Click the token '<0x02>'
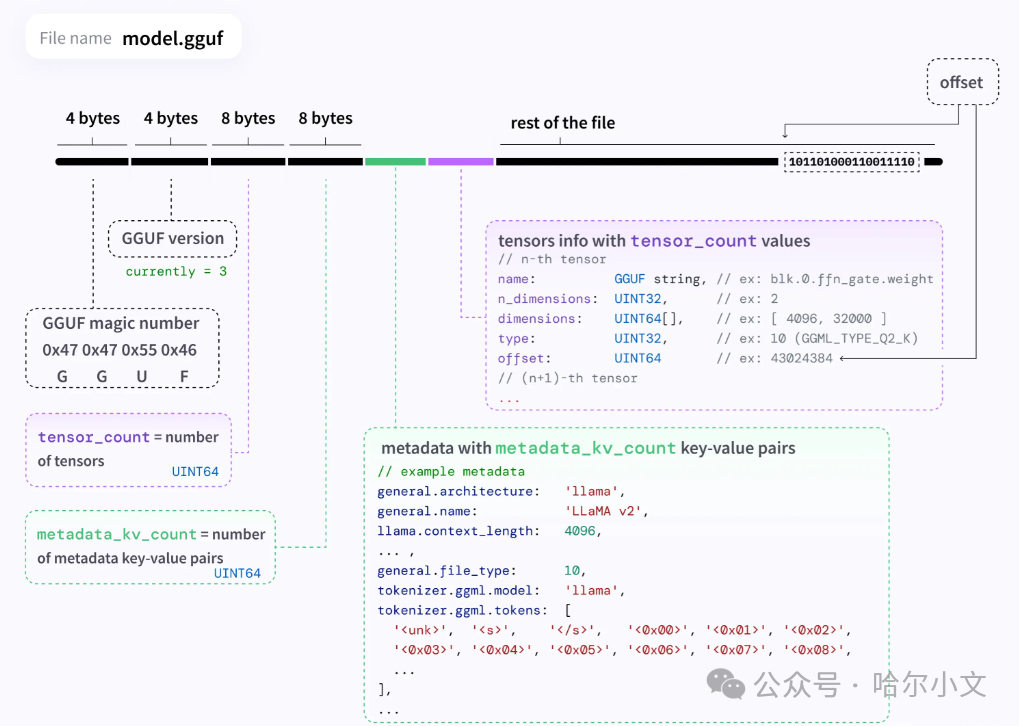Screen dimensions: 1019x726 814,630
